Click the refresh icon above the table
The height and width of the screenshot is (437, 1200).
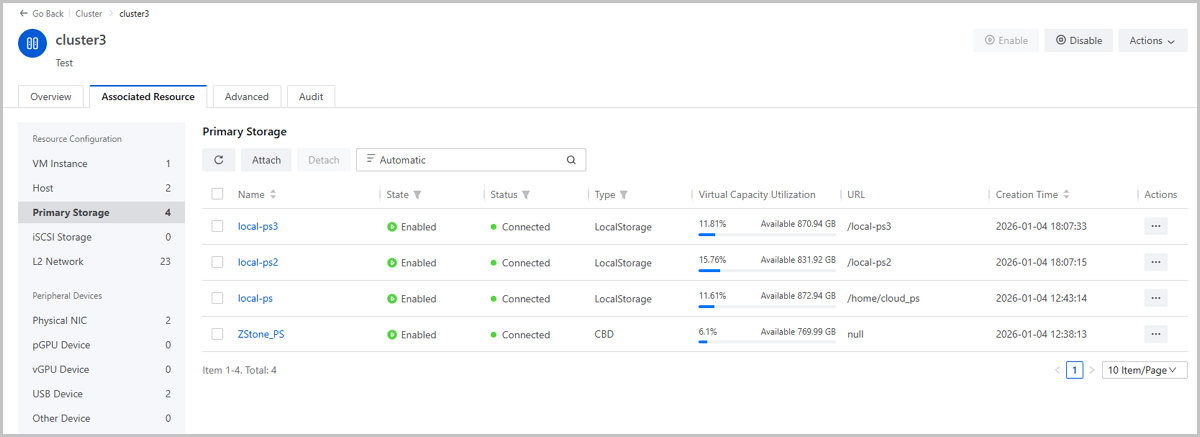point(219,160)
